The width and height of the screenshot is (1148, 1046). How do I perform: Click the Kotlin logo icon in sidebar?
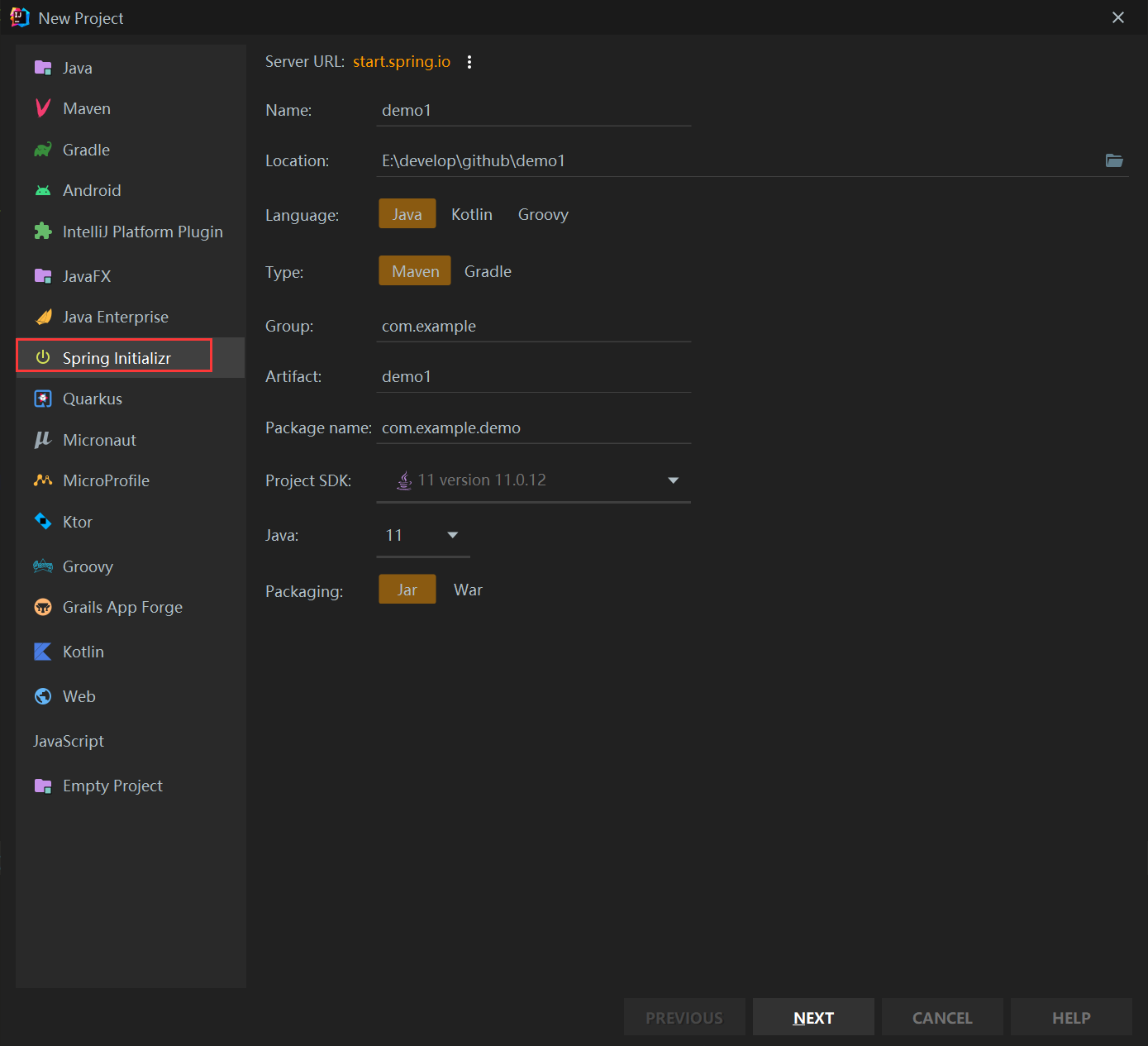click(43, 652)
